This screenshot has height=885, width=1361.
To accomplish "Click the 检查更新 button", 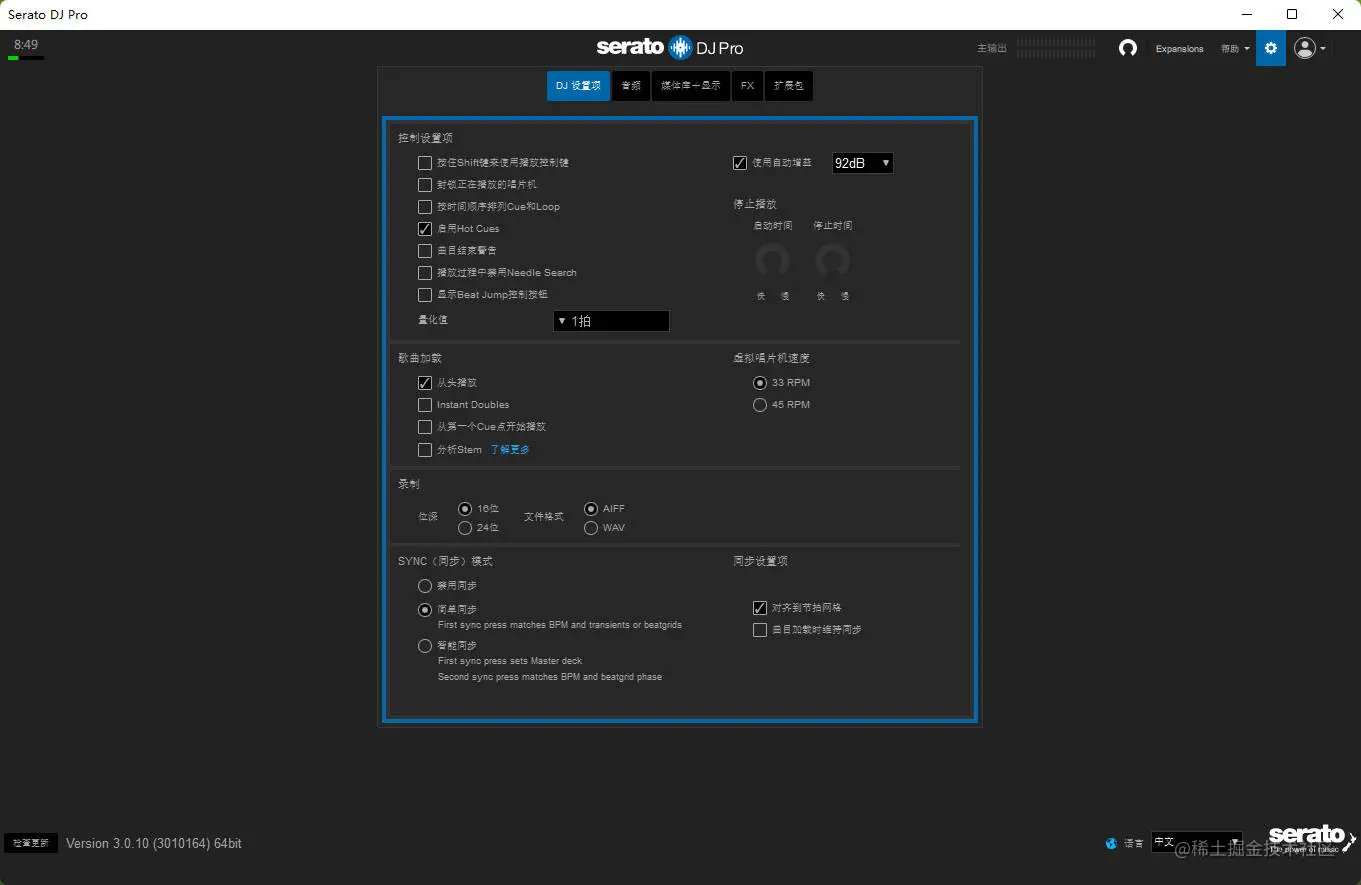I will (31, 843).
